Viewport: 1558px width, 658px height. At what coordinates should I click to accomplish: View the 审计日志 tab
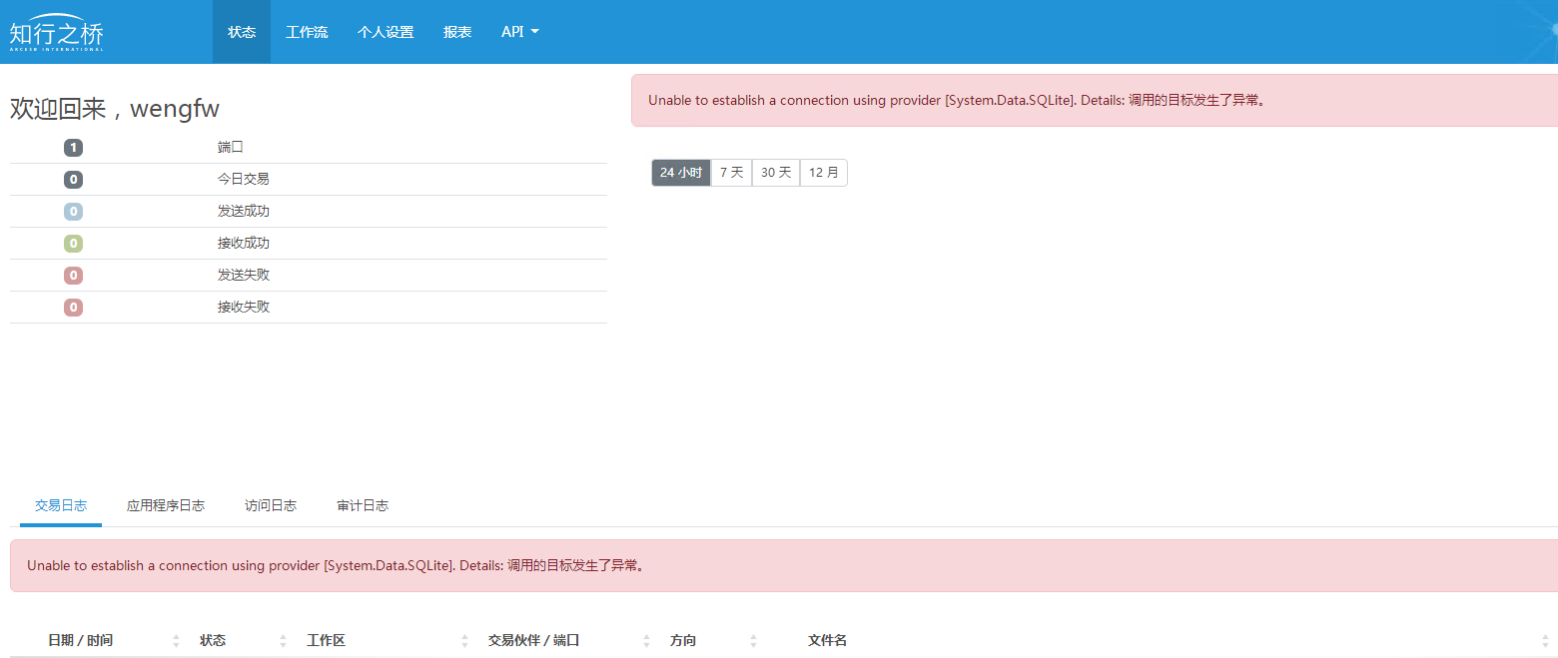pyautogui.click(x=363, y=506)
